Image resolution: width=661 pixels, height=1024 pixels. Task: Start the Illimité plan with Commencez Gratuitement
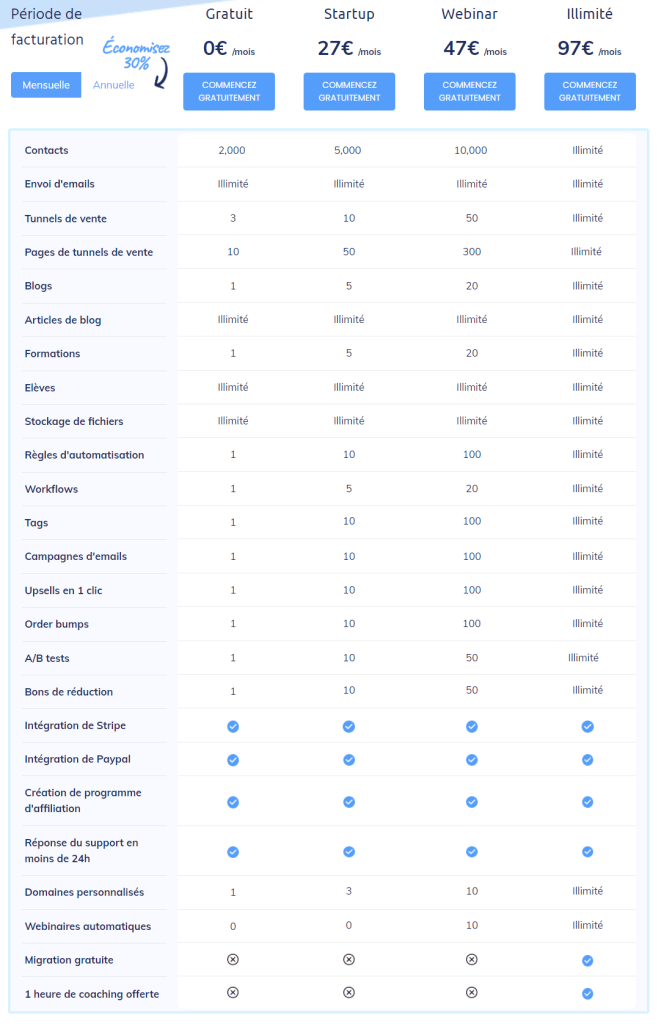(589, 91)
